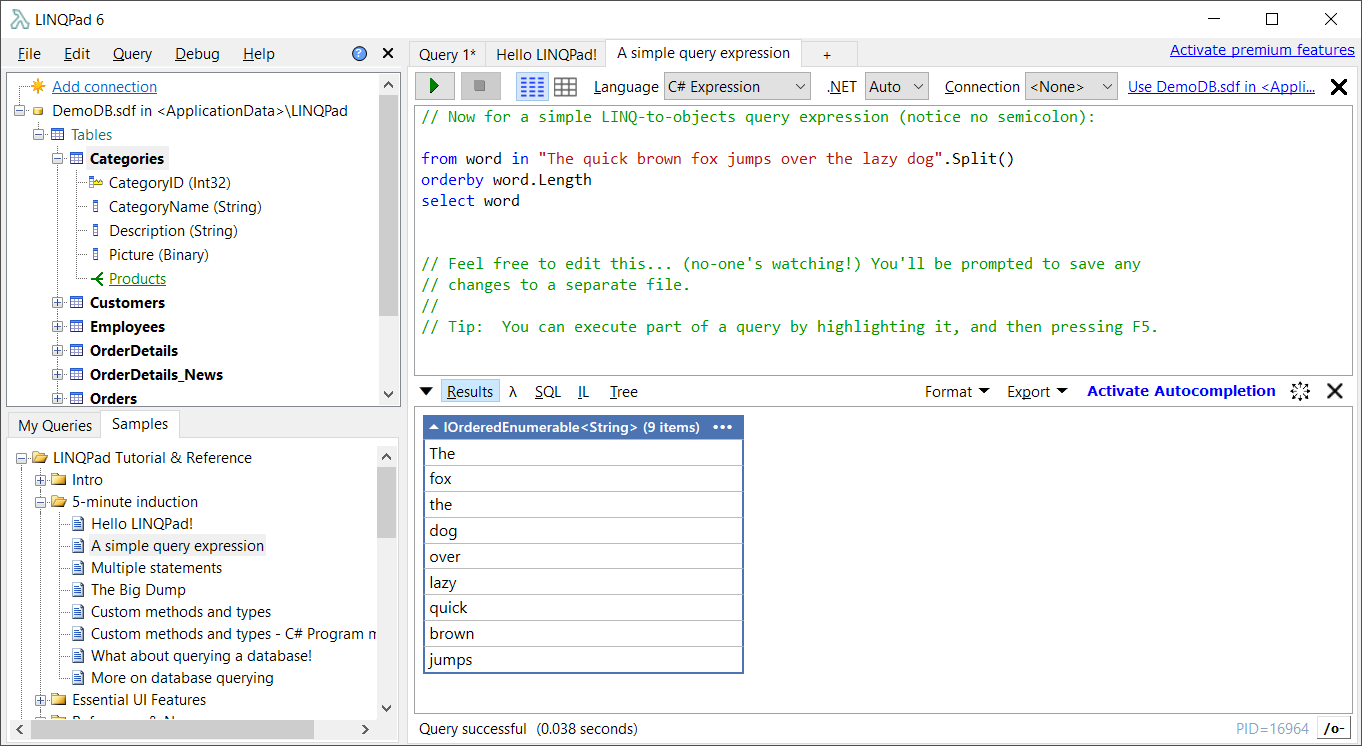This screenshot has height=746, width=1362.
Task: Switch to rich text results view icon
Action: [x=532, y=87]
